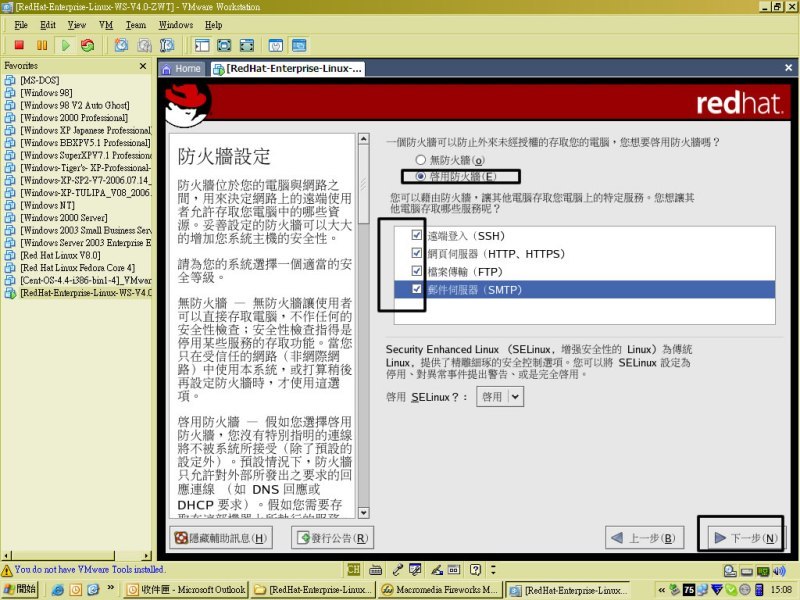Click the Revert to Snapshot icon
The image size is (800, 600).
[144, 45]
